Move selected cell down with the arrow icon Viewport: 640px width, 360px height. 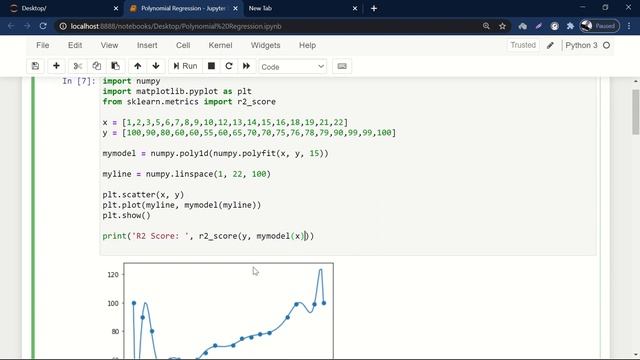156,66
